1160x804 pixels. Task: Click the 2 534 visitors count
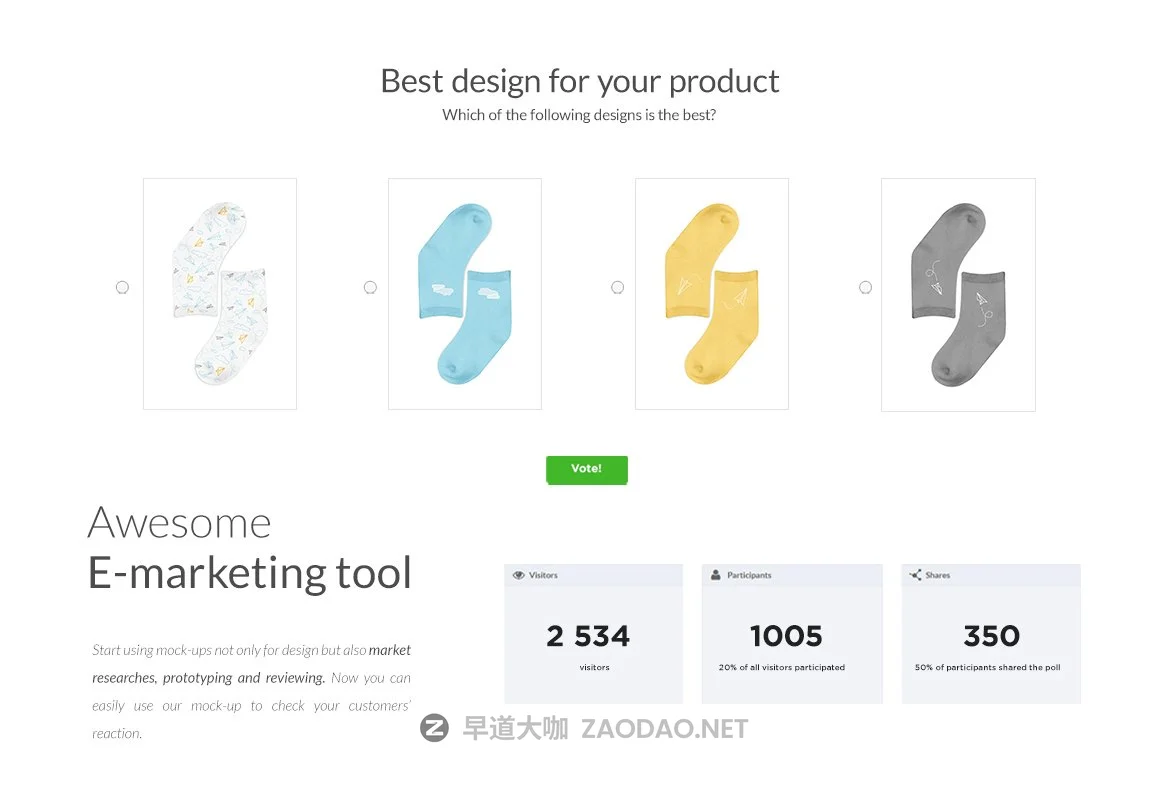(588, 636)
